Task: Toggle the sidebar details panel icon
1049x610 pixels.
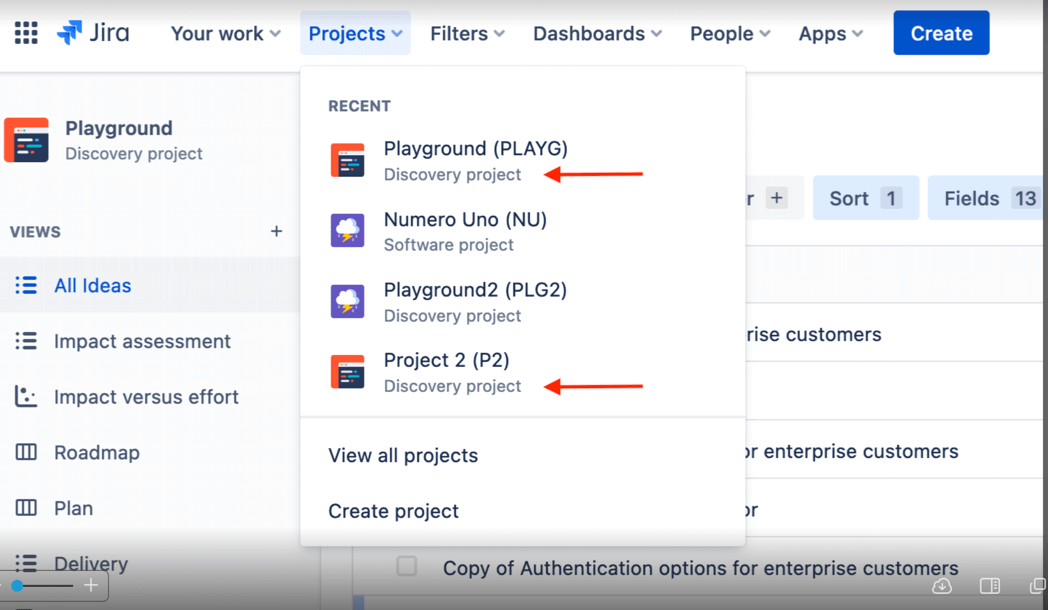Action: (989, 586)
